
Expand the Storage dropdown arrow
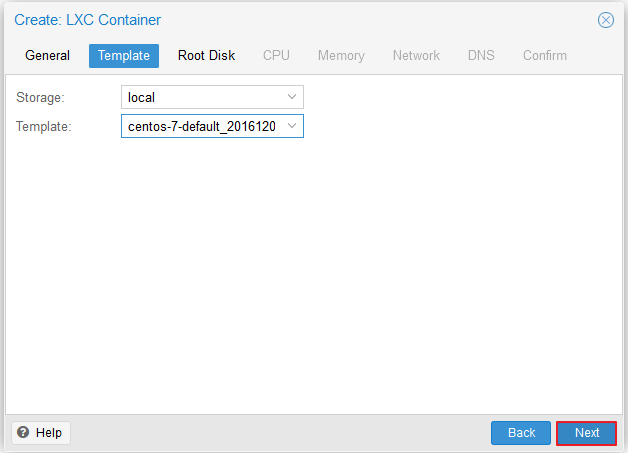point(292,97)
